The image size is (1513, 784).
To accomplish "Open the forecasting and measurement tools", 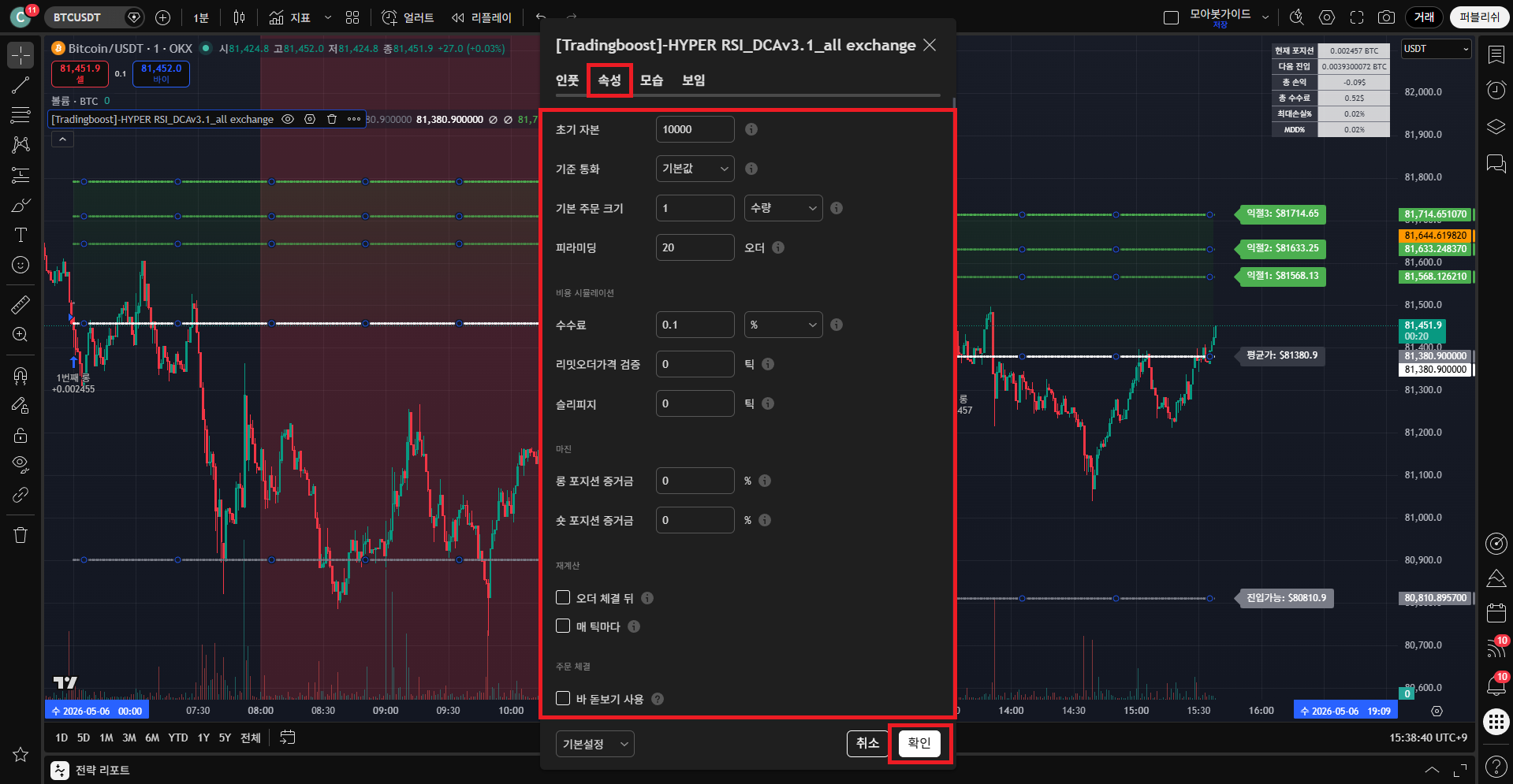I will point(20,175).
